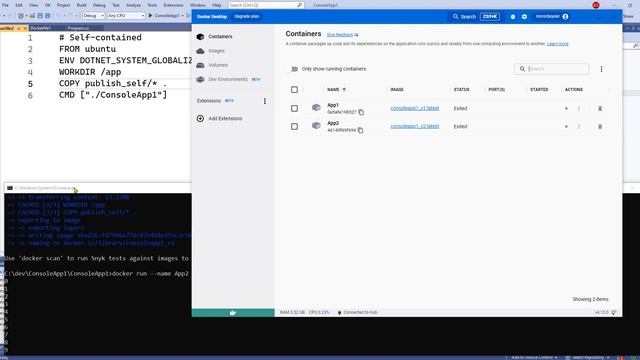The height and width of the screenshot is (360, 640).
Task: Copy the App1 container ID
Action: coord(361,112)
